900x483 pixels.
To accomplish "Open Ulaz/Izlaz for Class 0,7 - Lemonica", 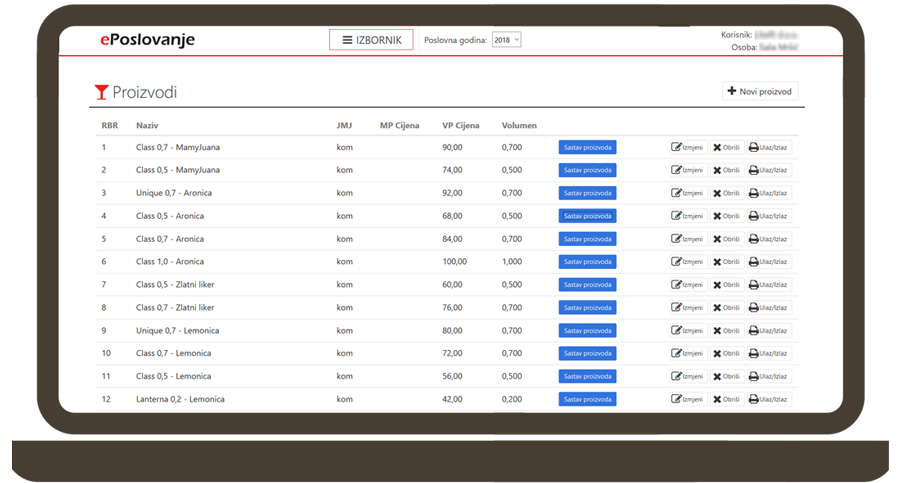I will [x=768, y=353].
